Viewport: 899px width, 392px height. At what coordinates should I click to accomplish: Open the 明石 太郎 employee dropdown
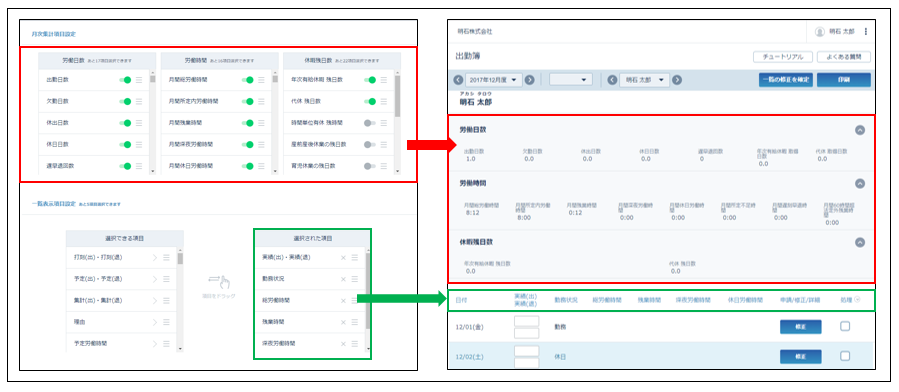coord(644,80)
